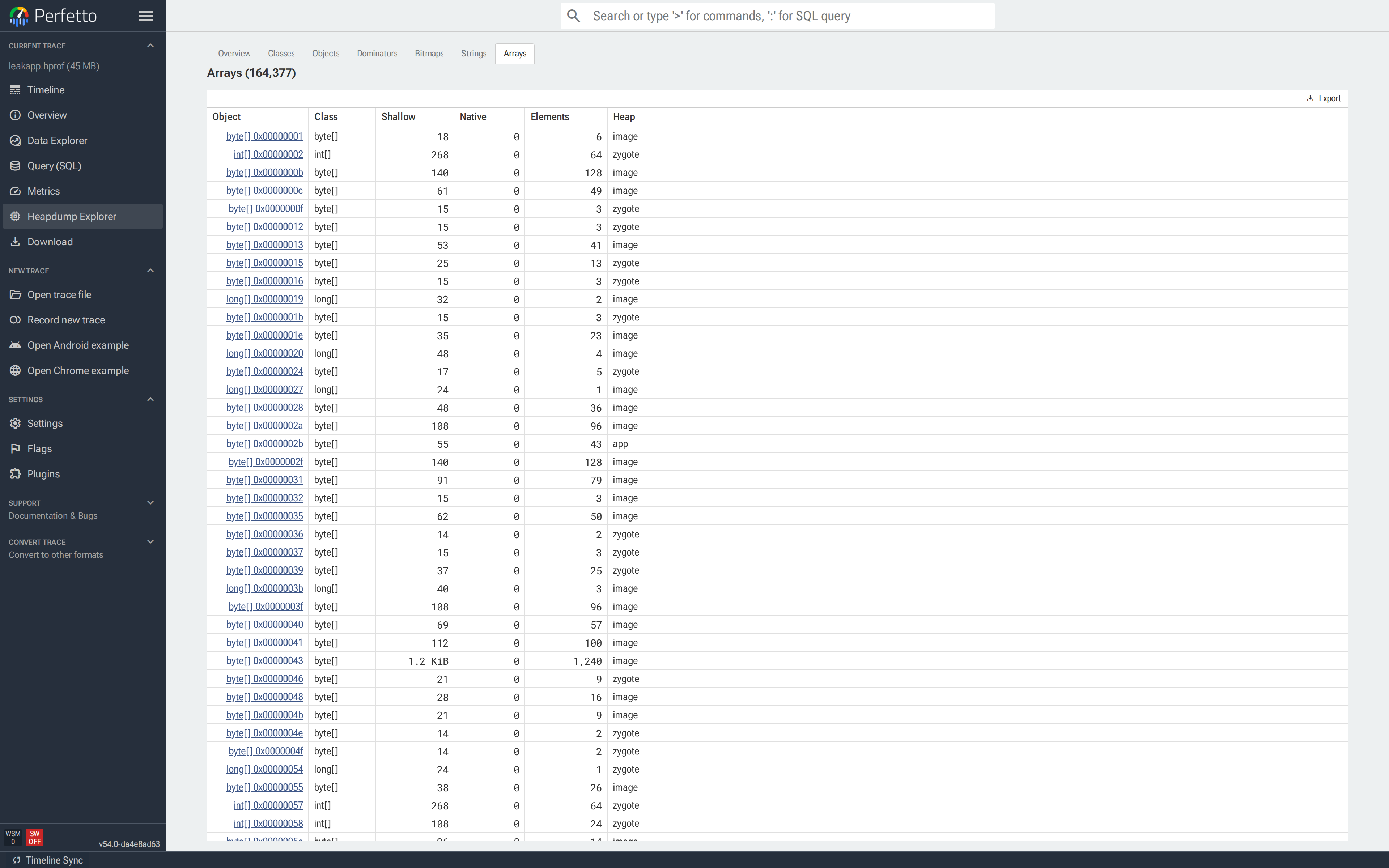
Task: Click the search bar for commands
Action: pyautogui.click(x=777, y=16)
